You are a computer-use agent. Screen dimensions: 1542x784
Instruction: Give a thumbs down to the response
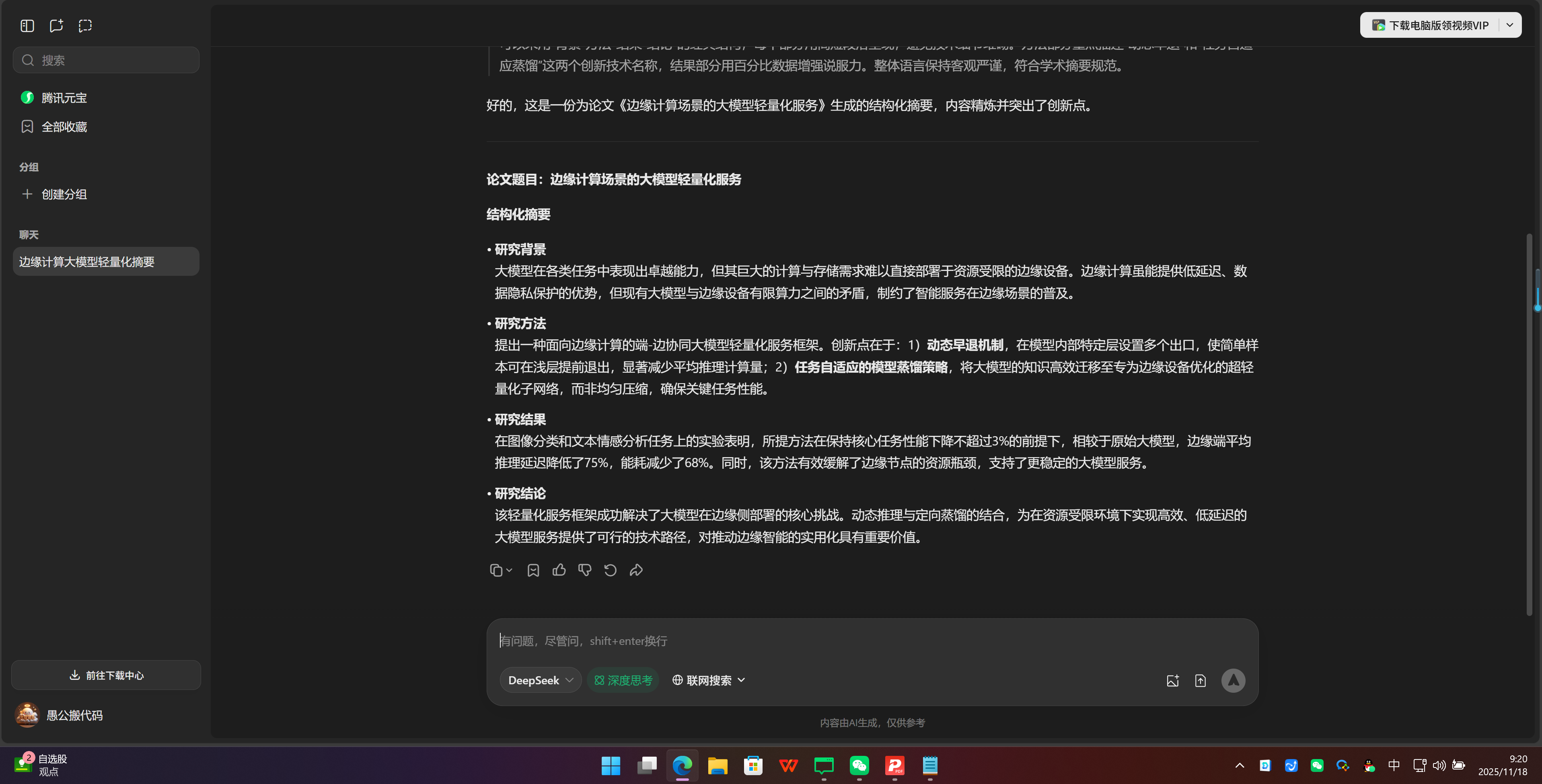(x=584, y=570)
